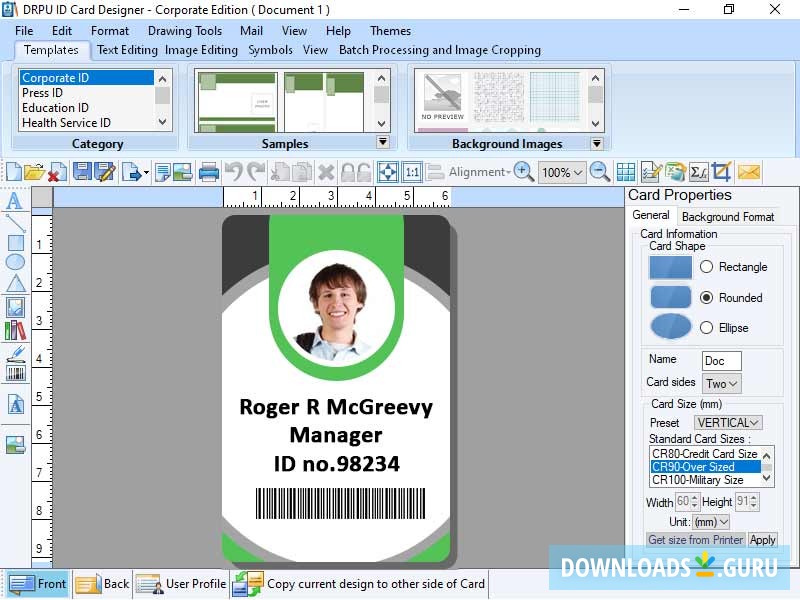Open the File menu

click(x=24, y=31)
